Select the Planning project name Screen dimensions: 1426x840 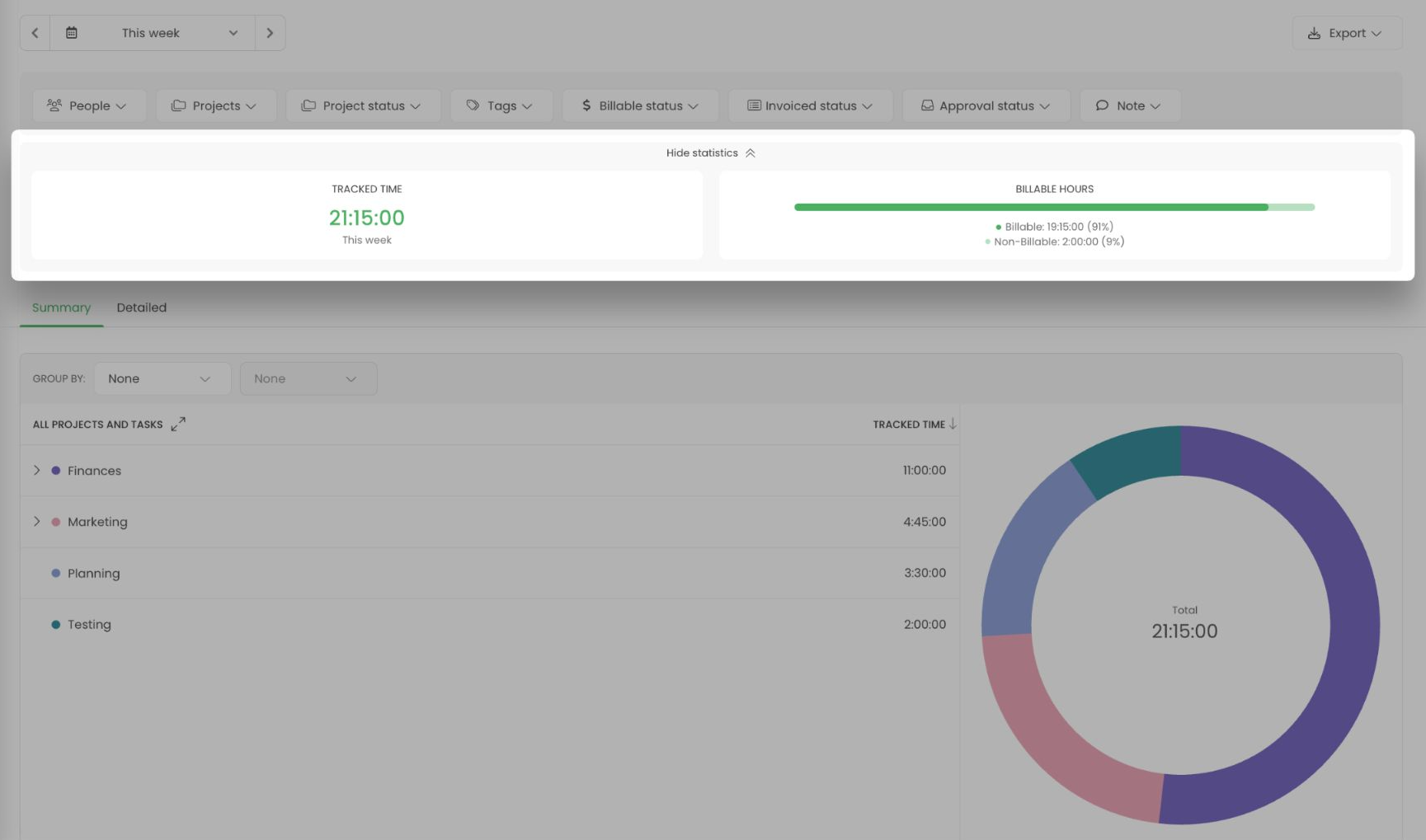click(x=93, y=574)
